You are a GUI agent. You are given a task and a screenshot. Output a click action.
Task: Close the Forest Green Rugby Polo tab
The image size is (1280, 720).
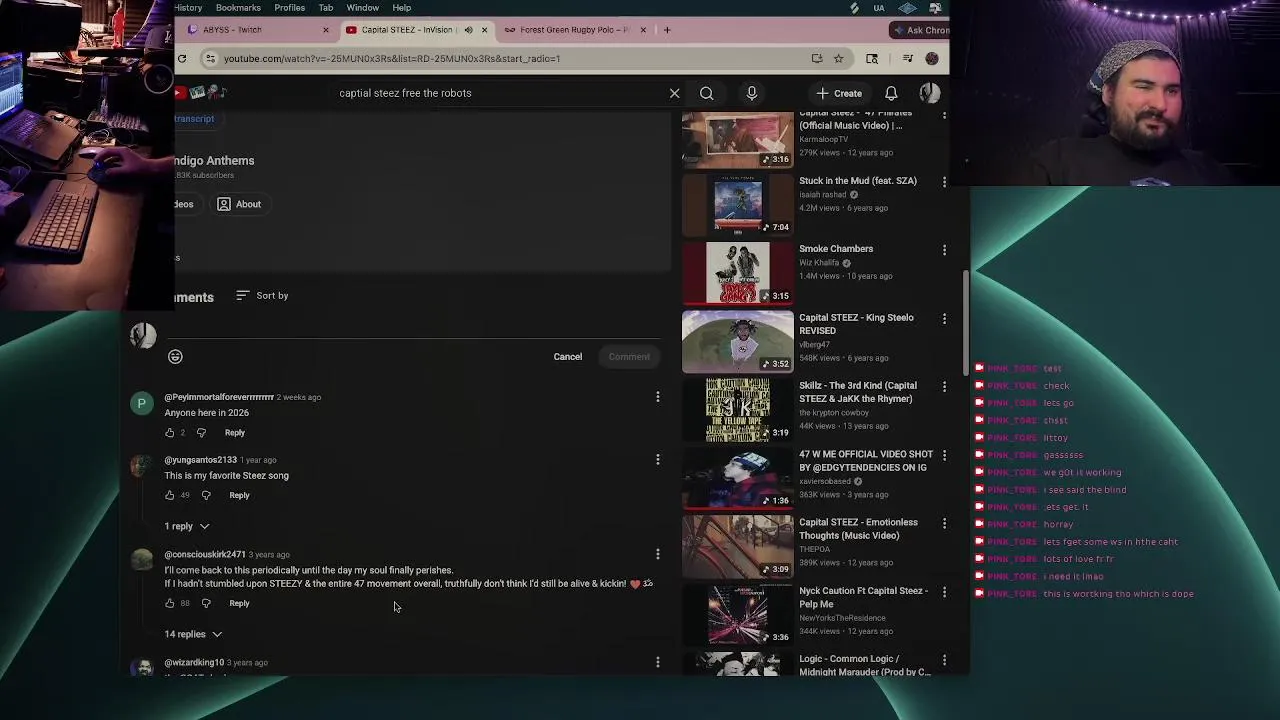coord(643,30)
